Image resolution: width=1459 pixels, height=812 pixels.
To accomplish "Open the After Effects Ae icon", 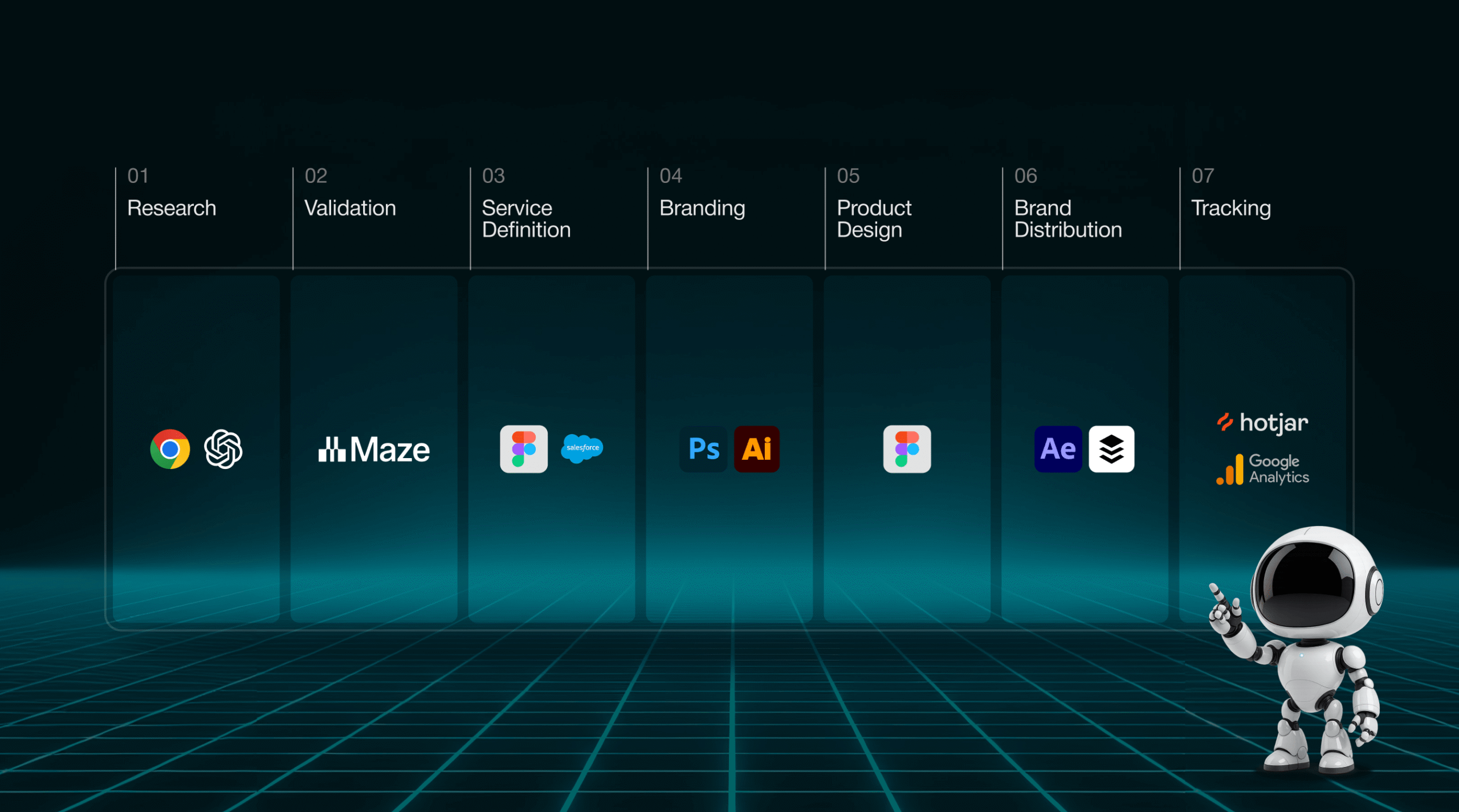I will [x=1058, y=449].
